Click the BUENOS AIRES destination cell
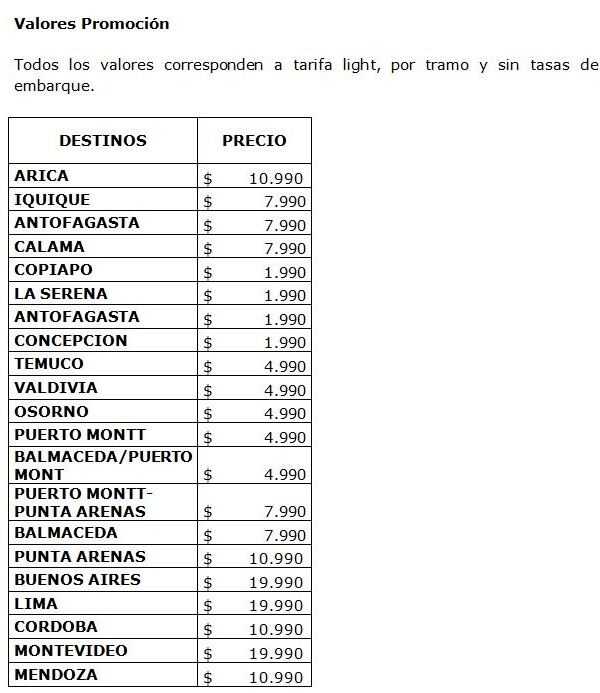Image resolution: width=600 pixels, height=693 pixels. 103,580
